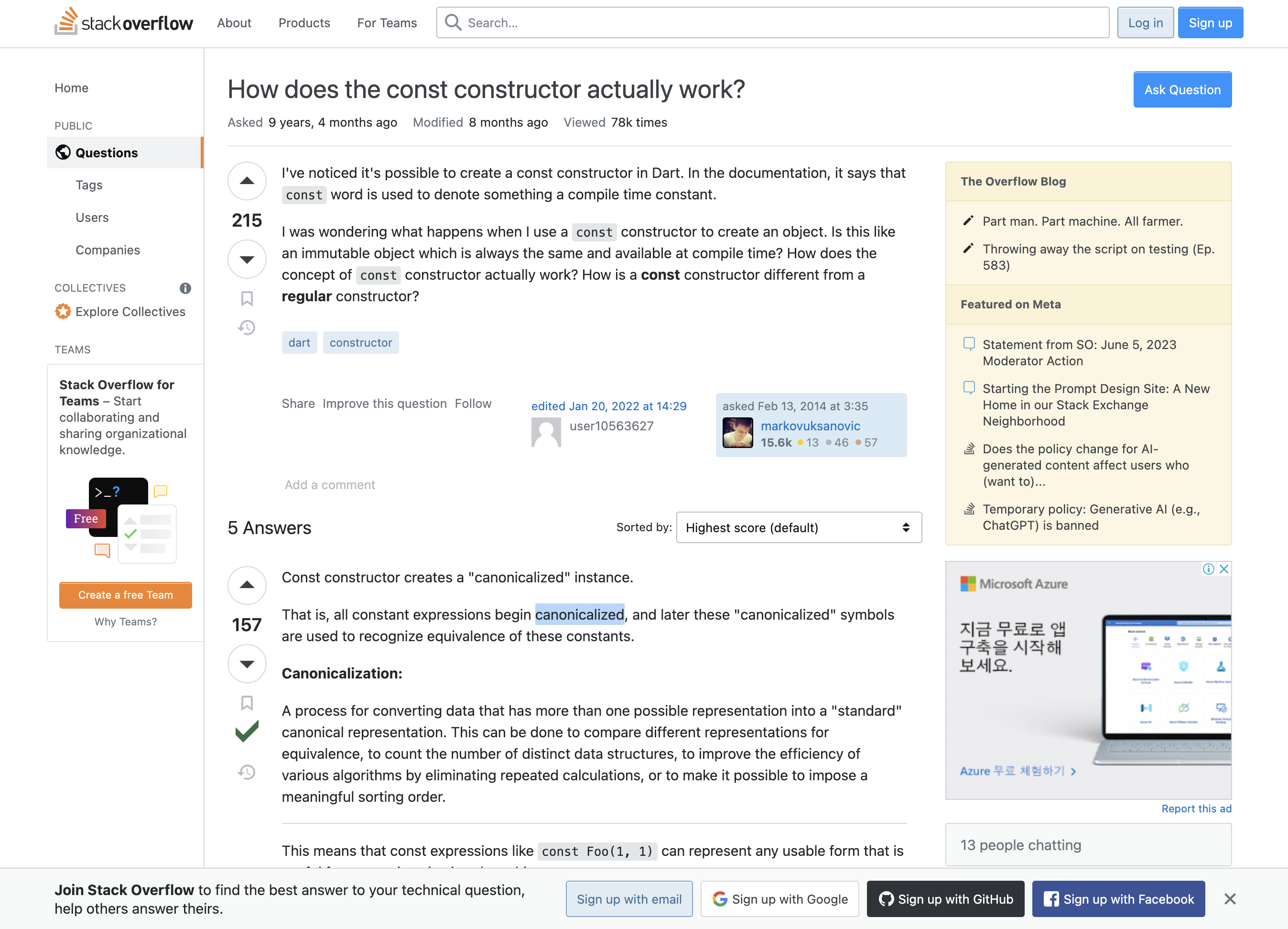
Task: Open markovuksanovic's profile link
Action: [x=811, y=426]
